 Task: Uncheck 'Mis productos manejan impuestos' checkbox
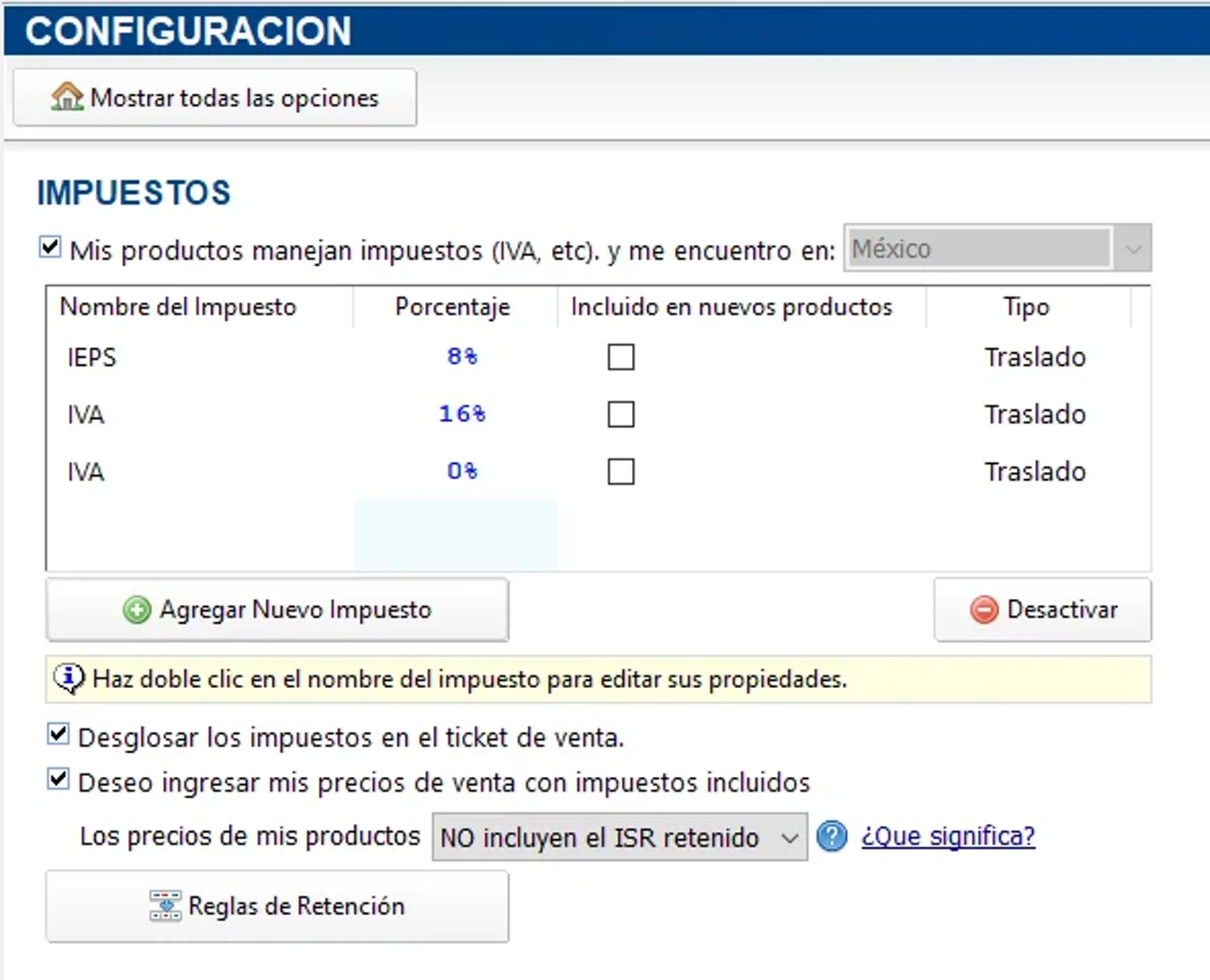click(50, 248)
